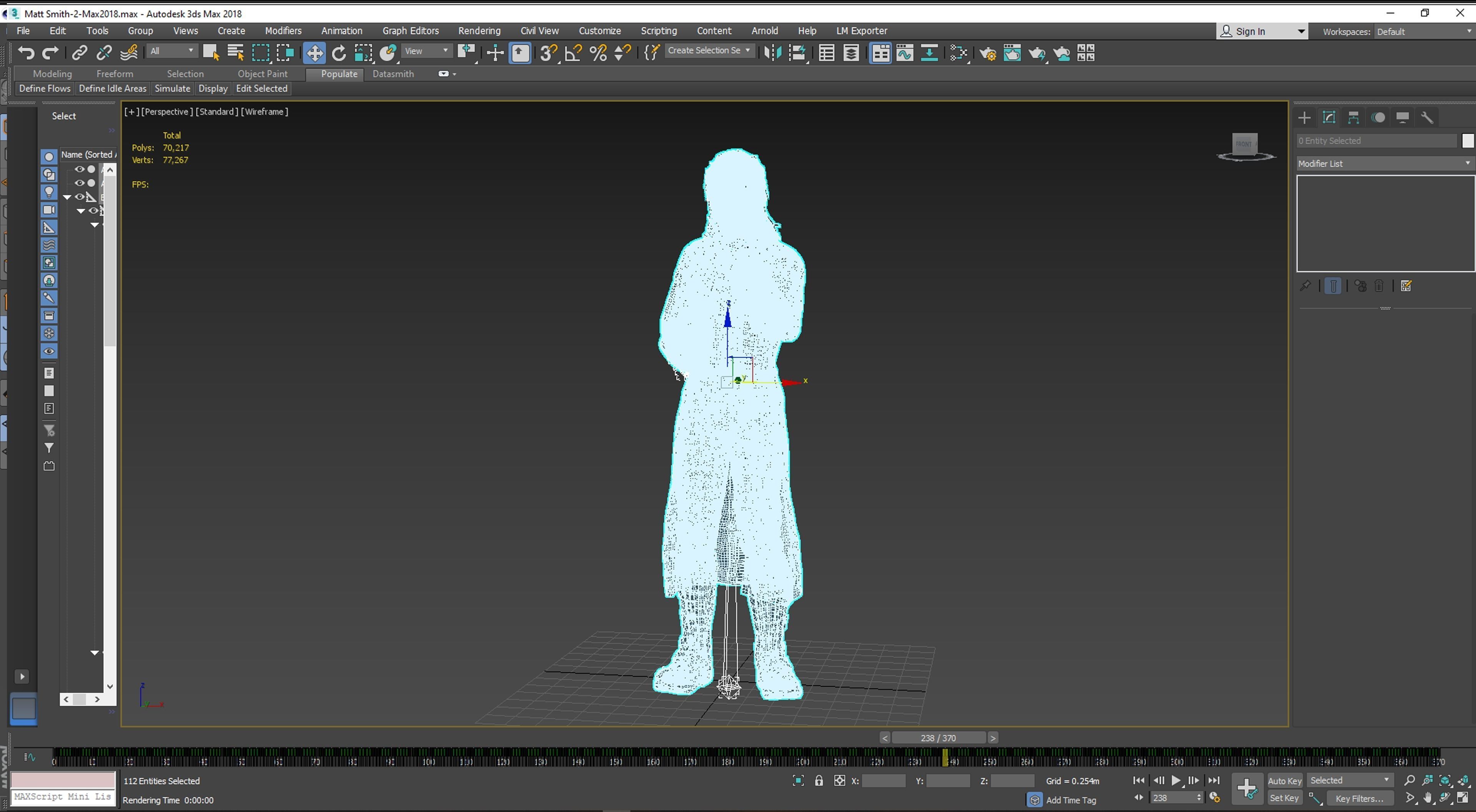The width and height of the screenshot is (1476, 812).
Task: Open the Schematic View
Action: 929,53
